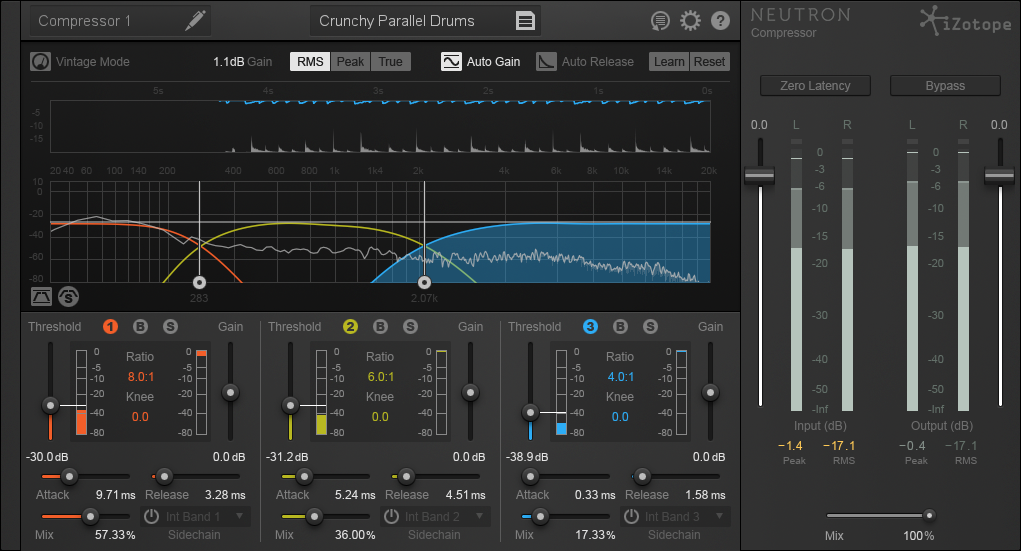Enable Auto Release

tap(546, 62)
